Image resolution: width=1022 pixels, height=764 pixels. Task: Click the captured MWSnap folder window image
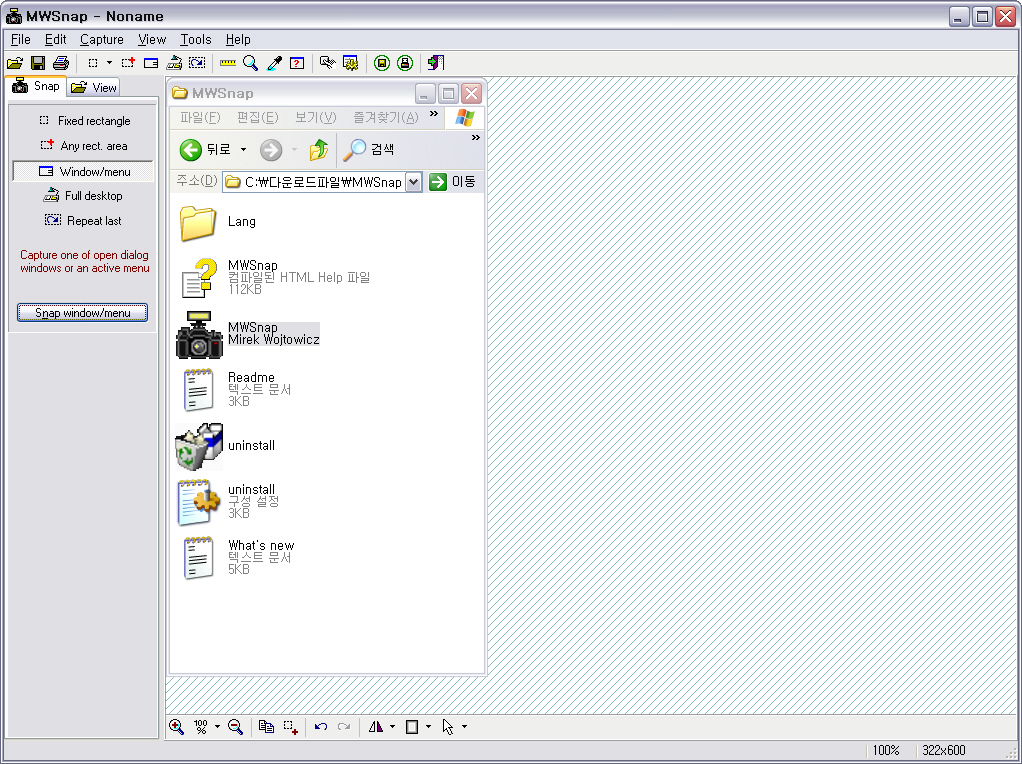point(326,377)
